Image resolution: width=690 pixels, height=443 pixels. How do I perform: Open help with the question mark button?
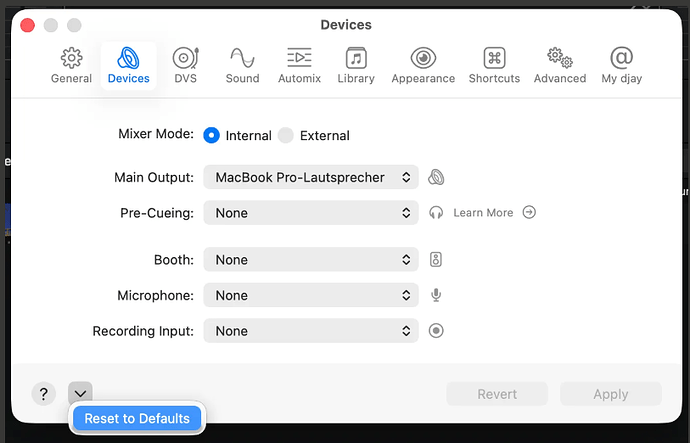[x=43, y=394]
